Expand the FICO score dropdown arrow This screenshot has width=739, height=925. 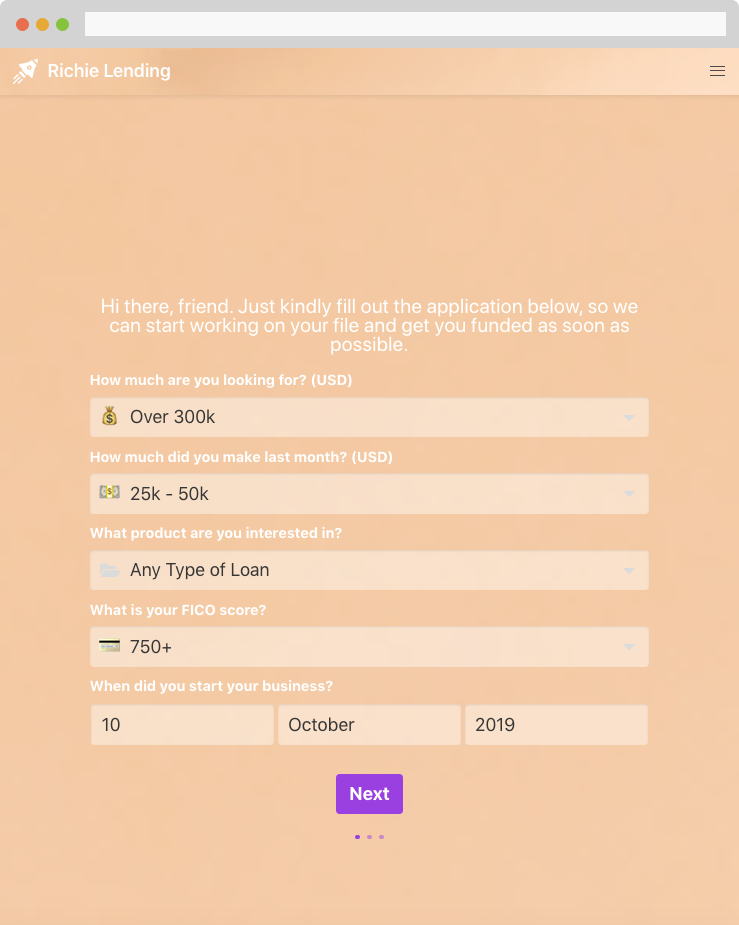coord(629,647)
